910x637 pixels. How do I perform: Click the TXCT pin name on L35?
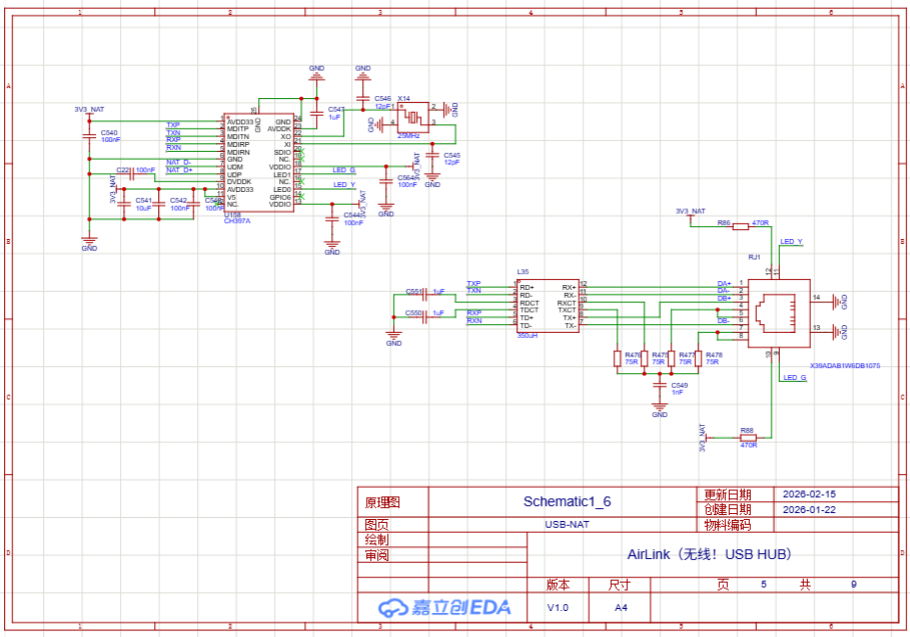567,310
